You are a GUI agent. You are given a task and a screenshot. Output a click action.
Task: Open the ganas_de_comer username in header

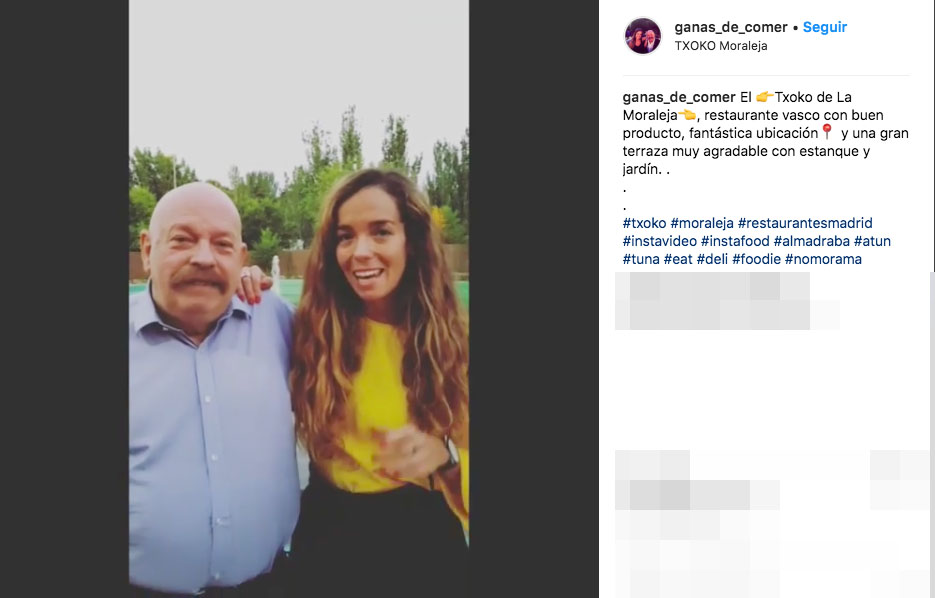click(x=730, y=27)
